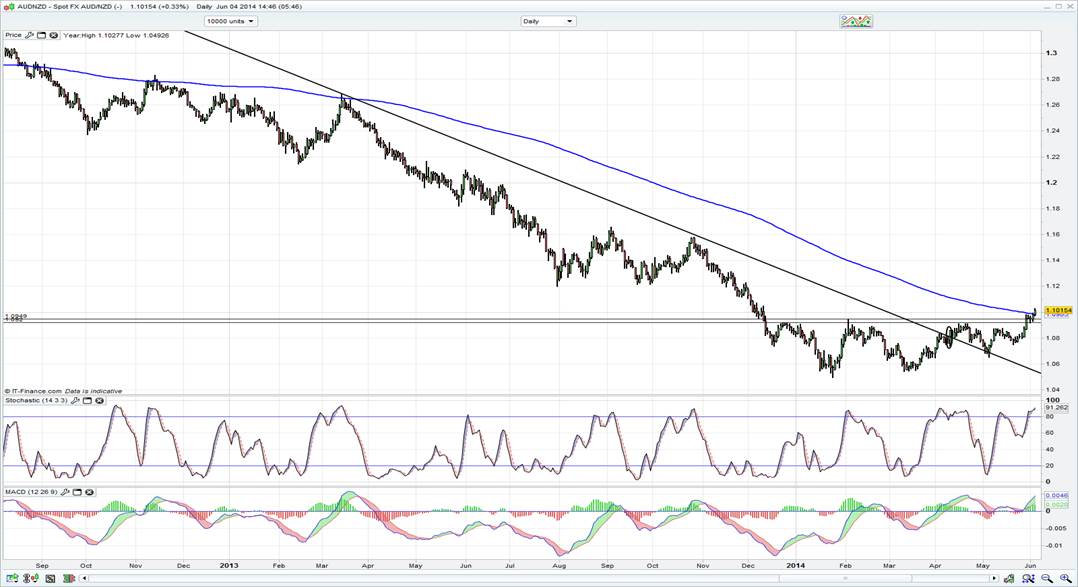
Task: Click the chart indicators toolbar button
Action: pos(855,21)
